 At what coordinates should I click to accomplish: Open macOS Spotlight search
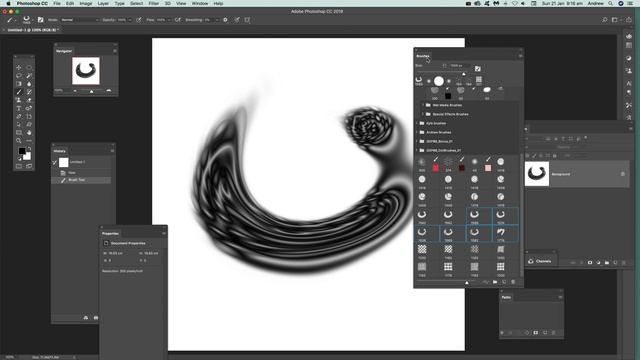pos(610,3)
